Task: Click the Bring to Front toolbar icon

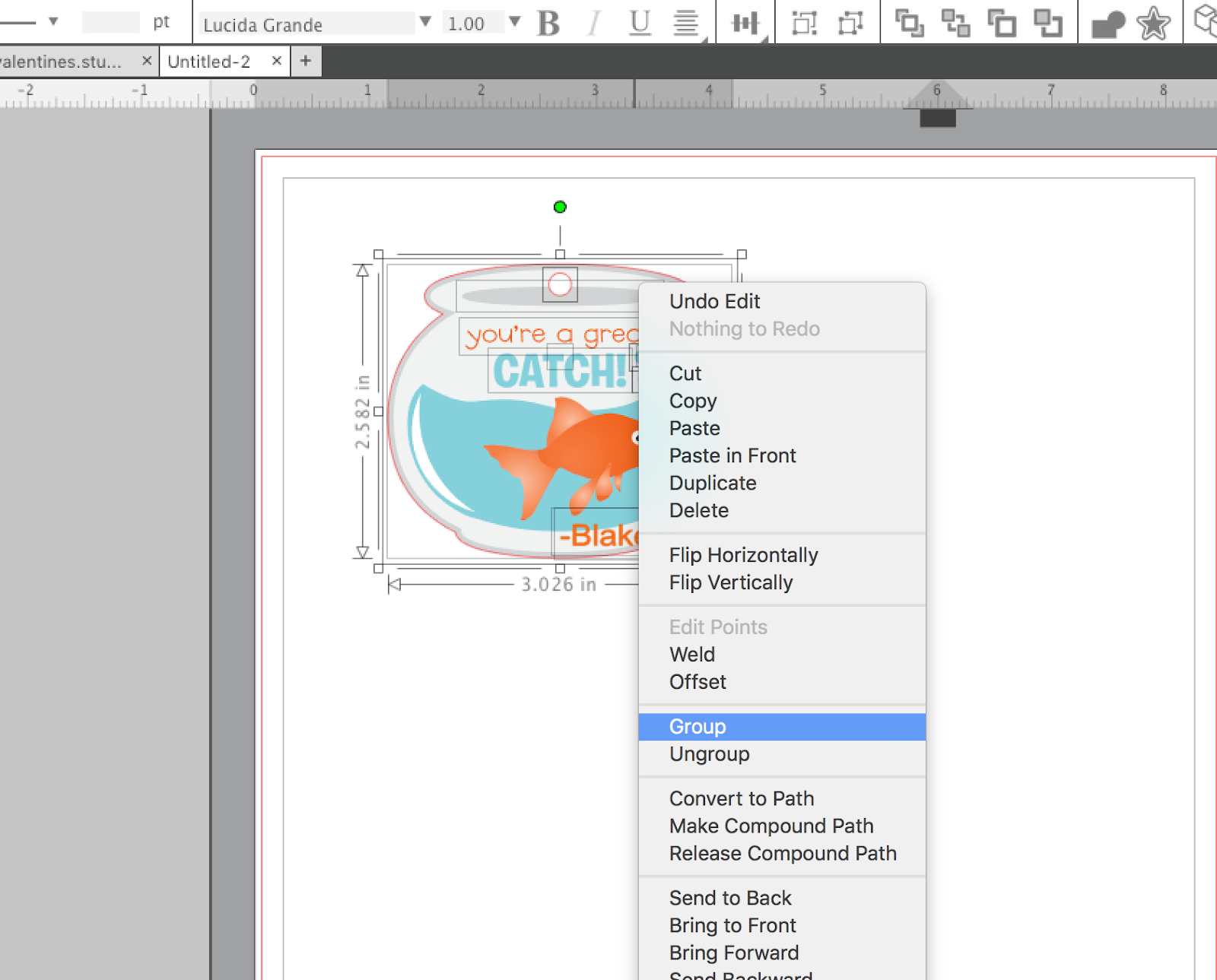Action: (x=1004, y=23)
